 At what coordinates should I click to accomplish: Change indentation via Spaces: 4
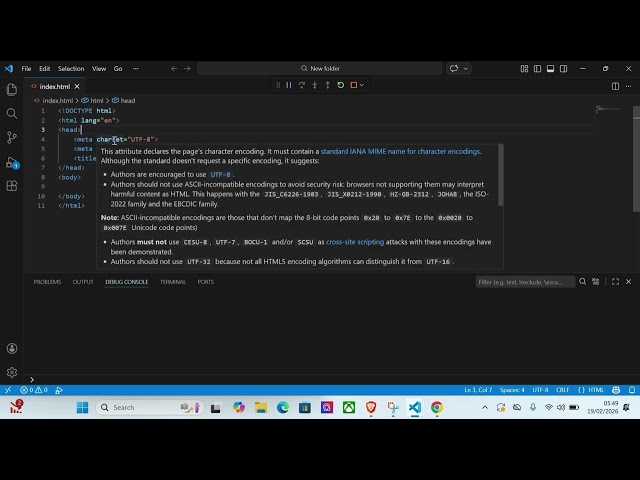(x=512, y=390)
